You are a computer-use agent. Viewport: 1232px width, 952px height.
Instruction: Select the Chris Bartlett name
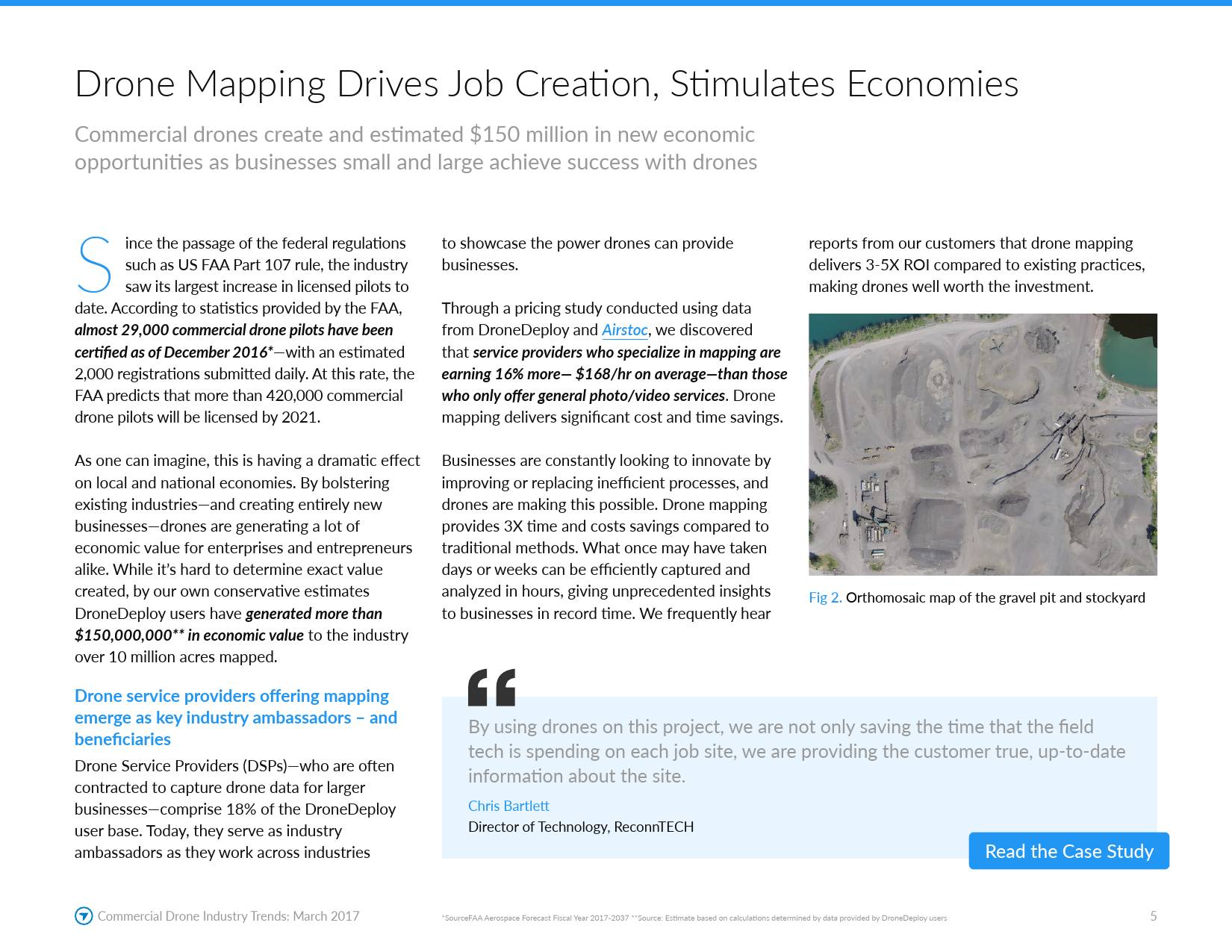click(x=508, y=806)
